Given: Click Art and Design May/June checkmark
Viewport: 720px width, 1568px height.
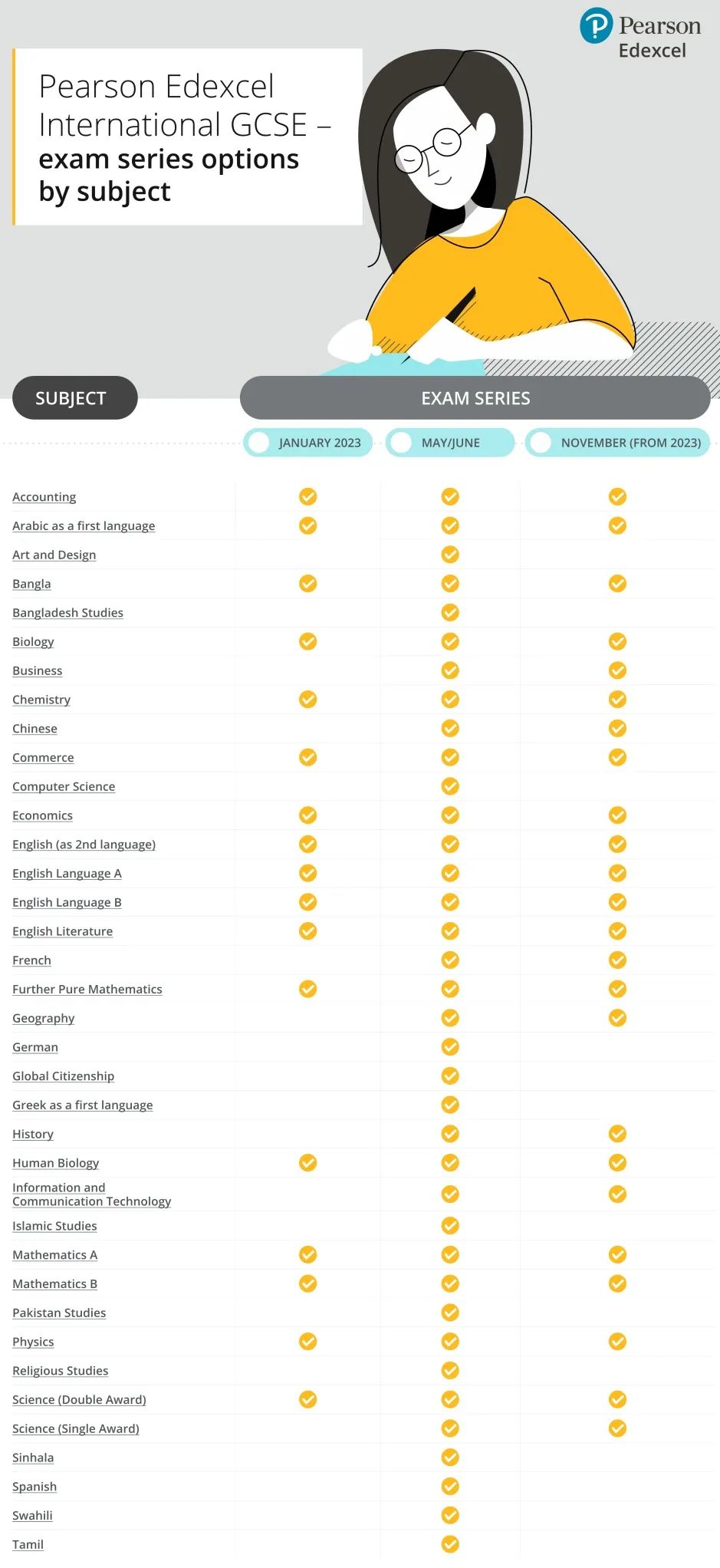Looking at the screenshot, I should pos(450,554).
